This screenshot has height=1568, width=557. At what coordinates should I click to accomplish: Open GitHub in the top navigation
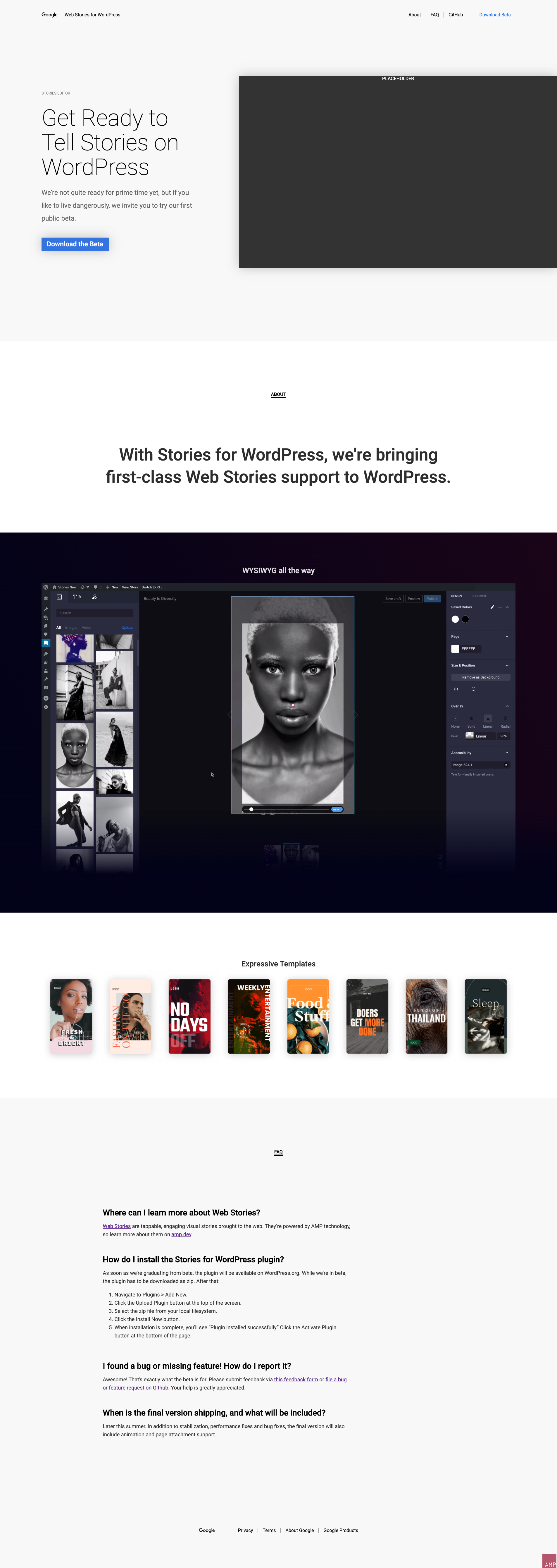click(x=456, y=15)
